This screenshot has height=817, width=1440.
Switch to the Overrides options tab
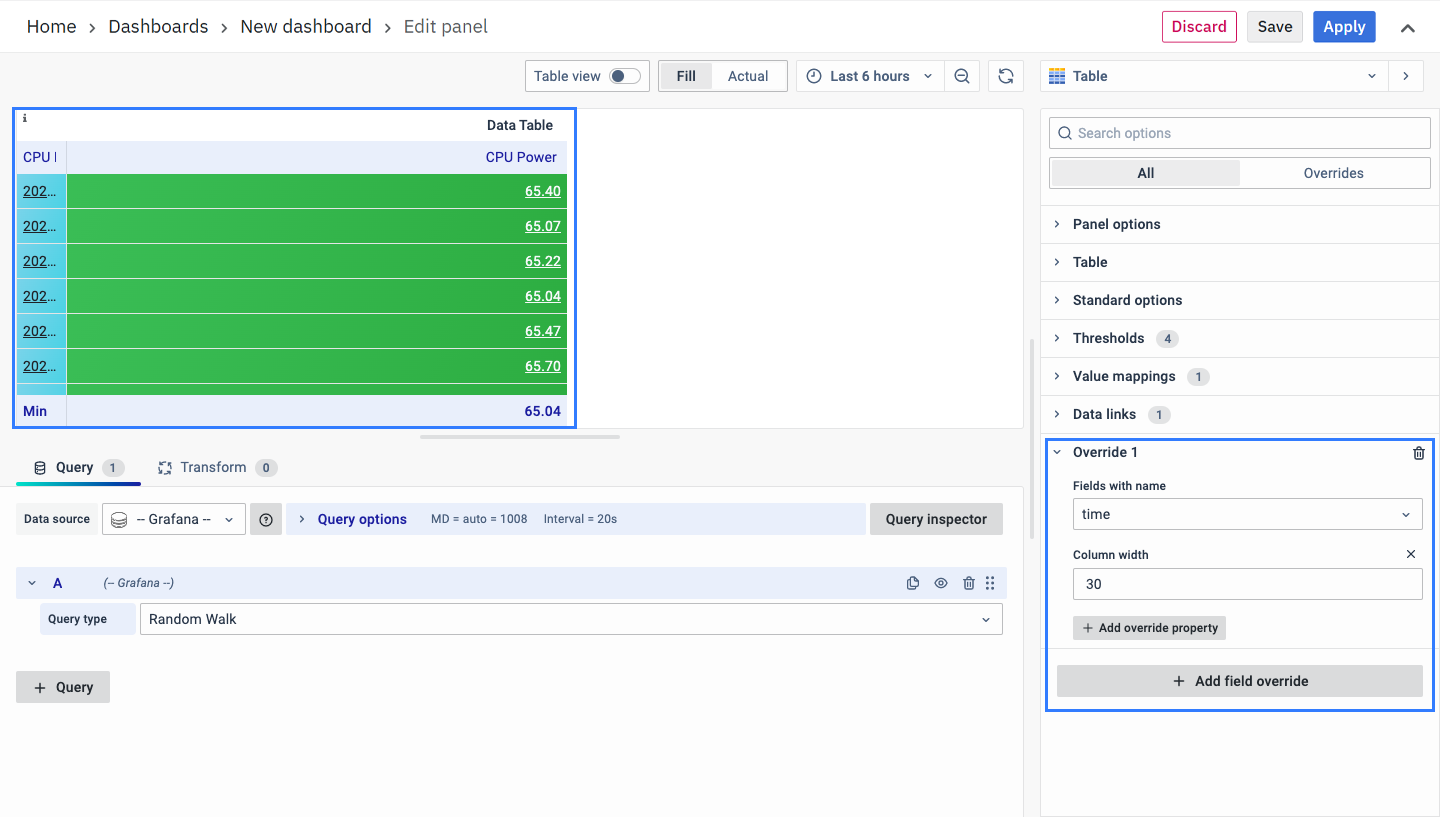(x=1333, y=173)
